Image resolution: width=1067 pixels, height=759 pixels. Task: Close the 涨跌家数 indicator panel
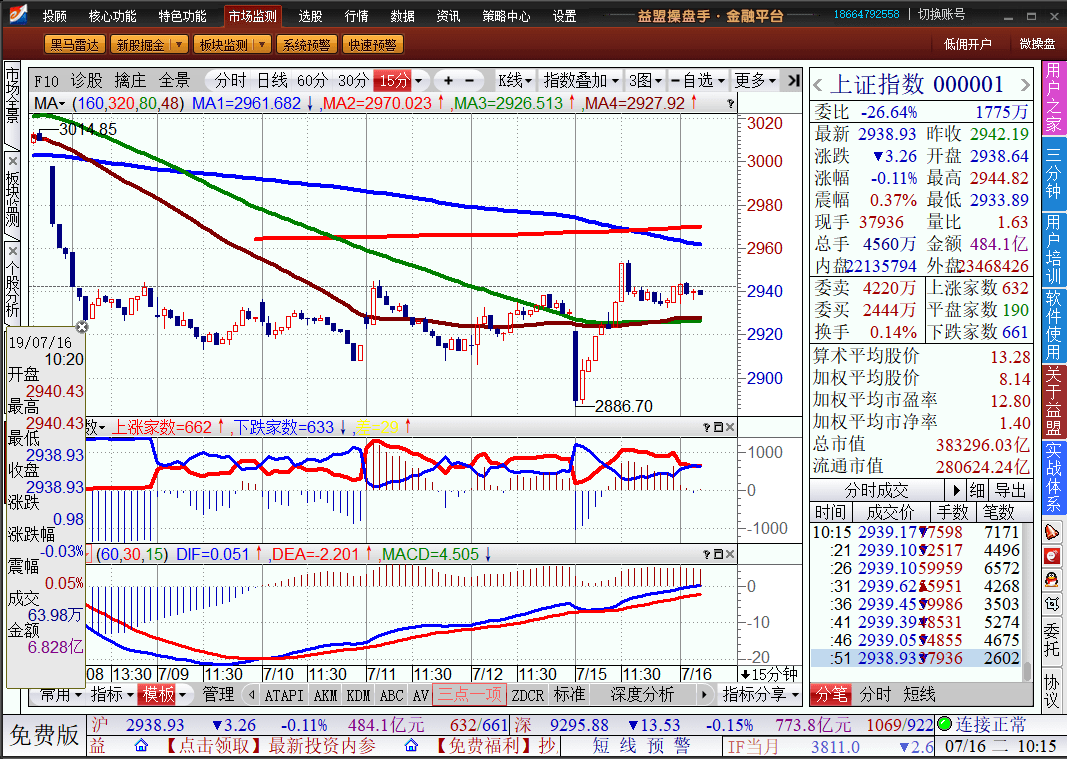[729, 427]
